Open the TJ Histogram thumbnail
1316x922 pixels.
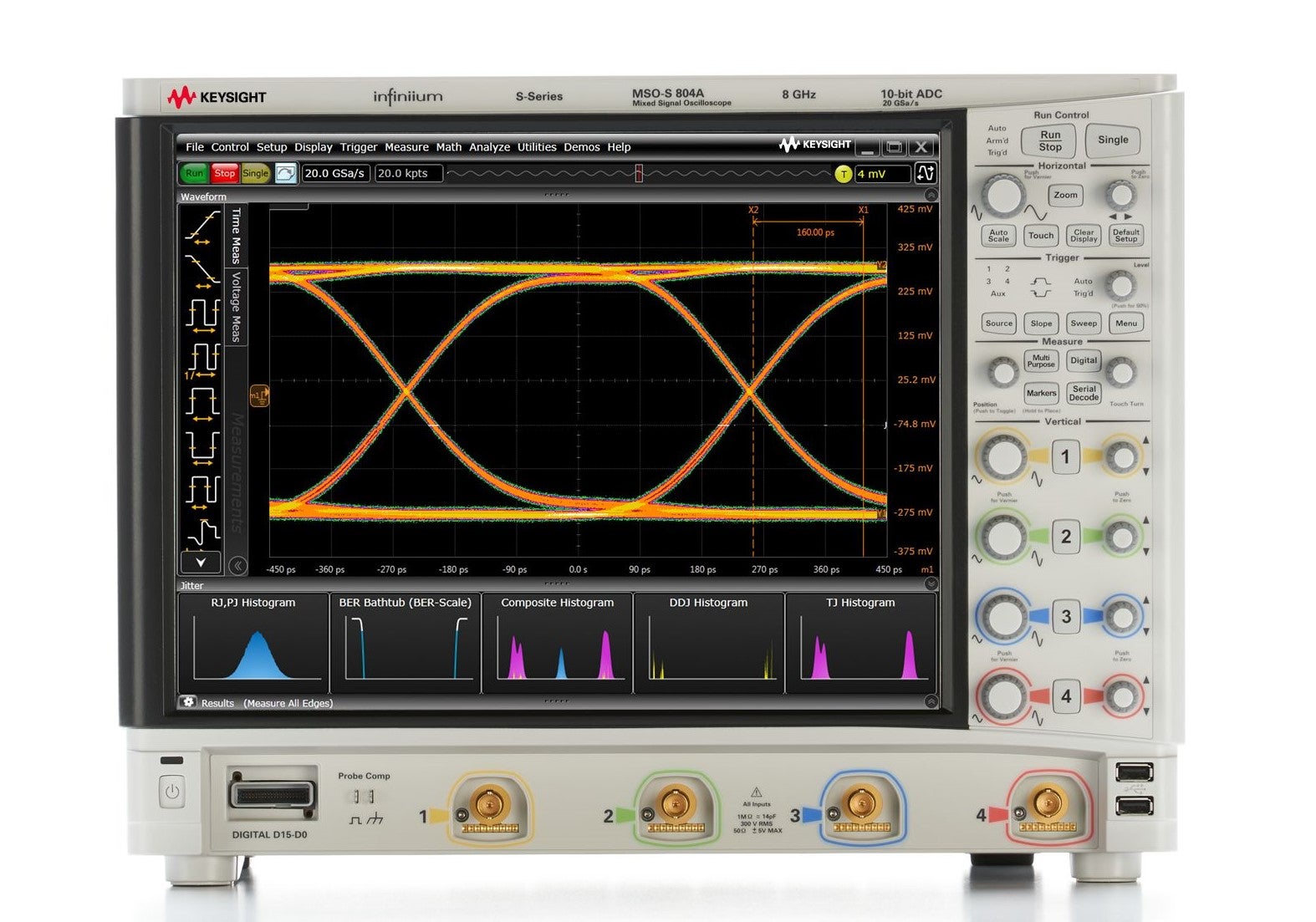(860, 642)
